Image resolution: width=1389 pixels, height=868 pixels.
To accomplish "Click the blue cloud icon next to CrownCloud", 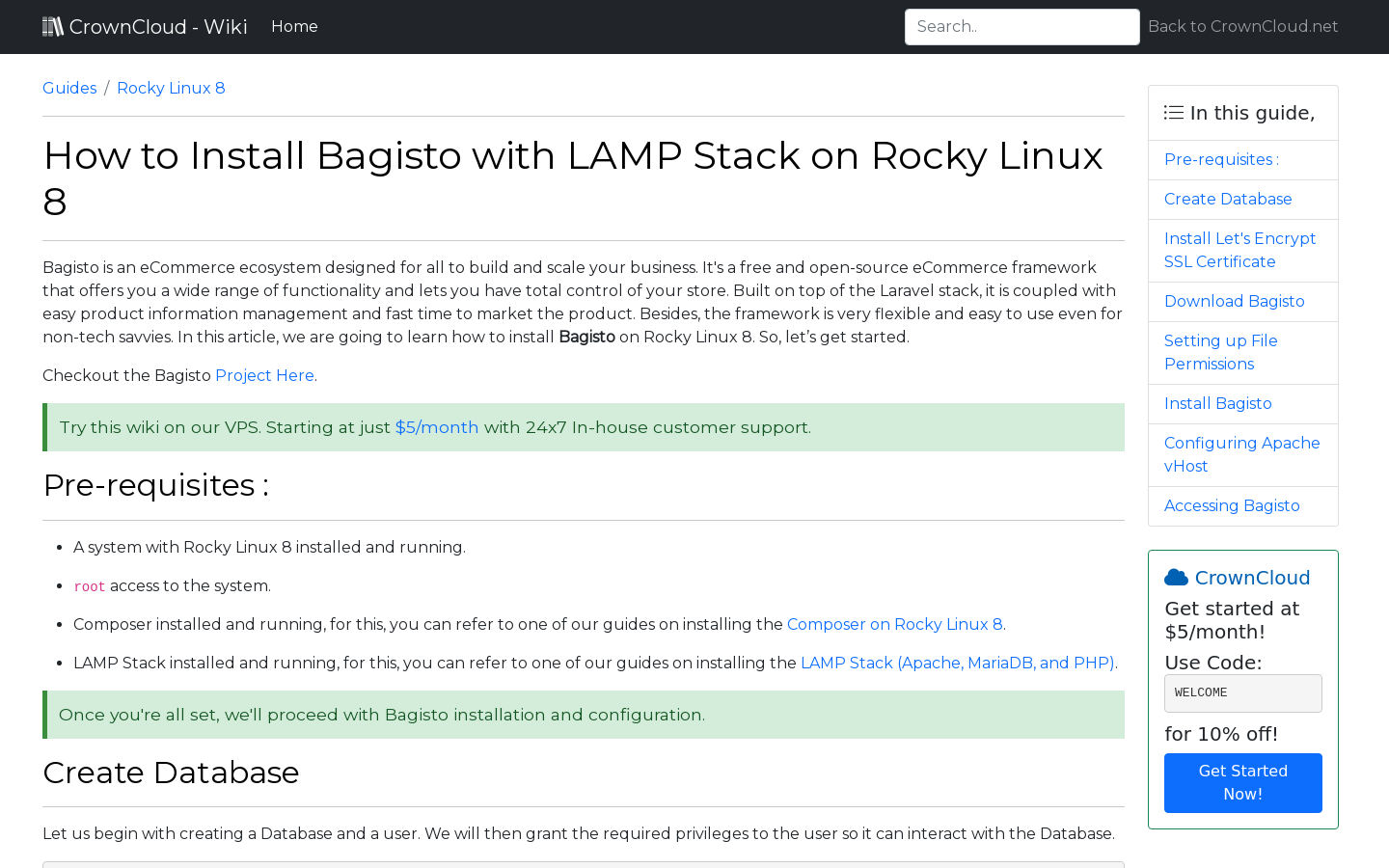I will click(x=1176, y=576).
